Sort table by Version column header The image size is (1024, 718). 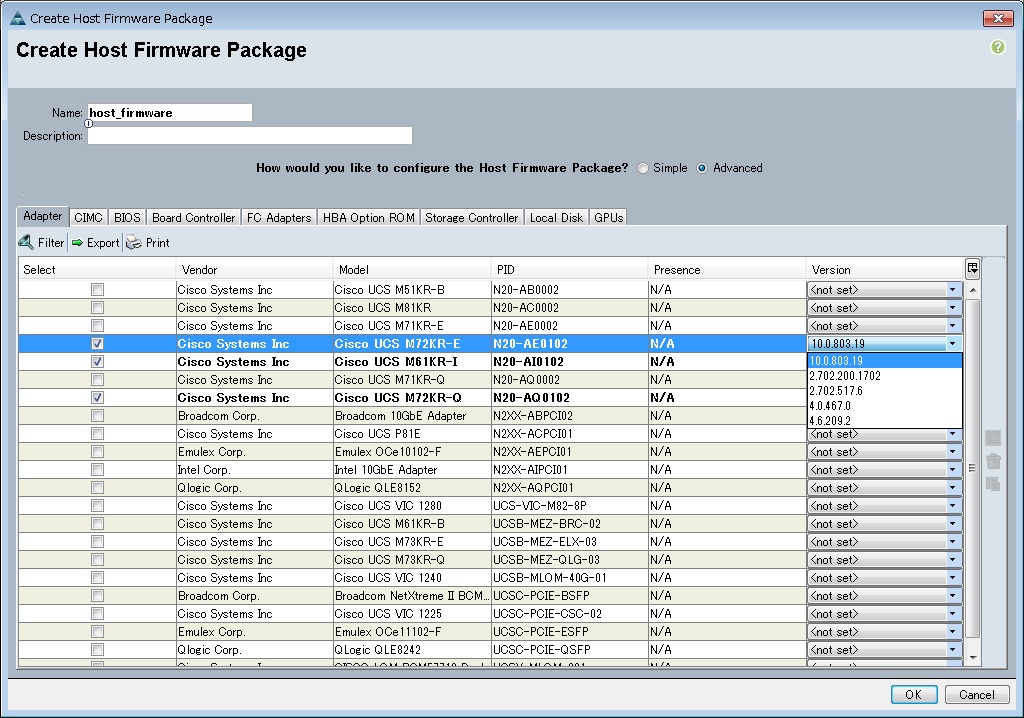[885, 269]
